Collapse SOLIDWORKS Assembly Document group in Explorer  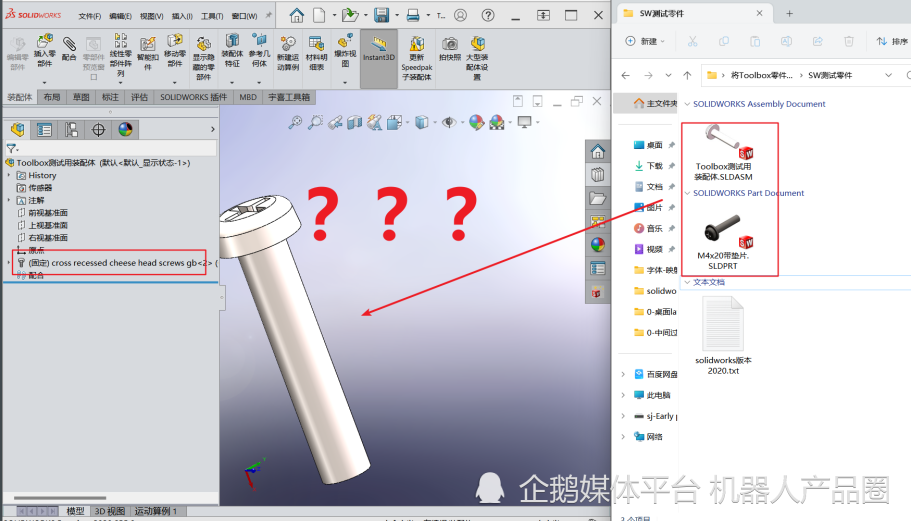tap(687, 104)
